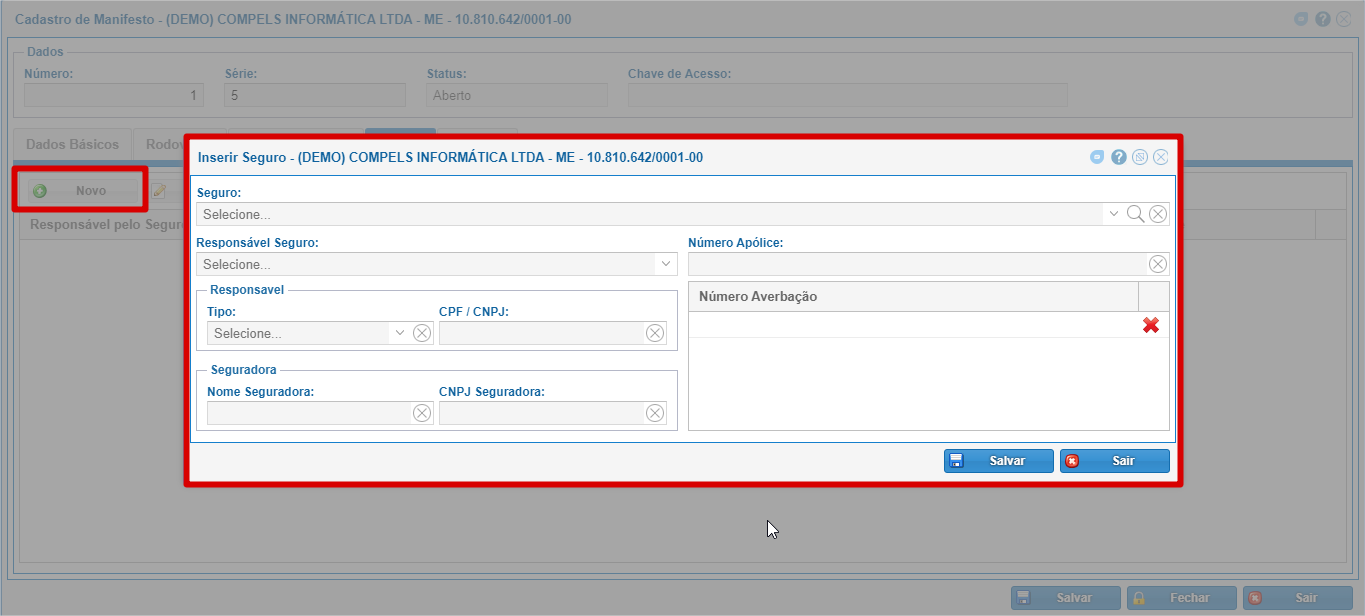Click the empty Número Averbação row cell

pos(914,325)
